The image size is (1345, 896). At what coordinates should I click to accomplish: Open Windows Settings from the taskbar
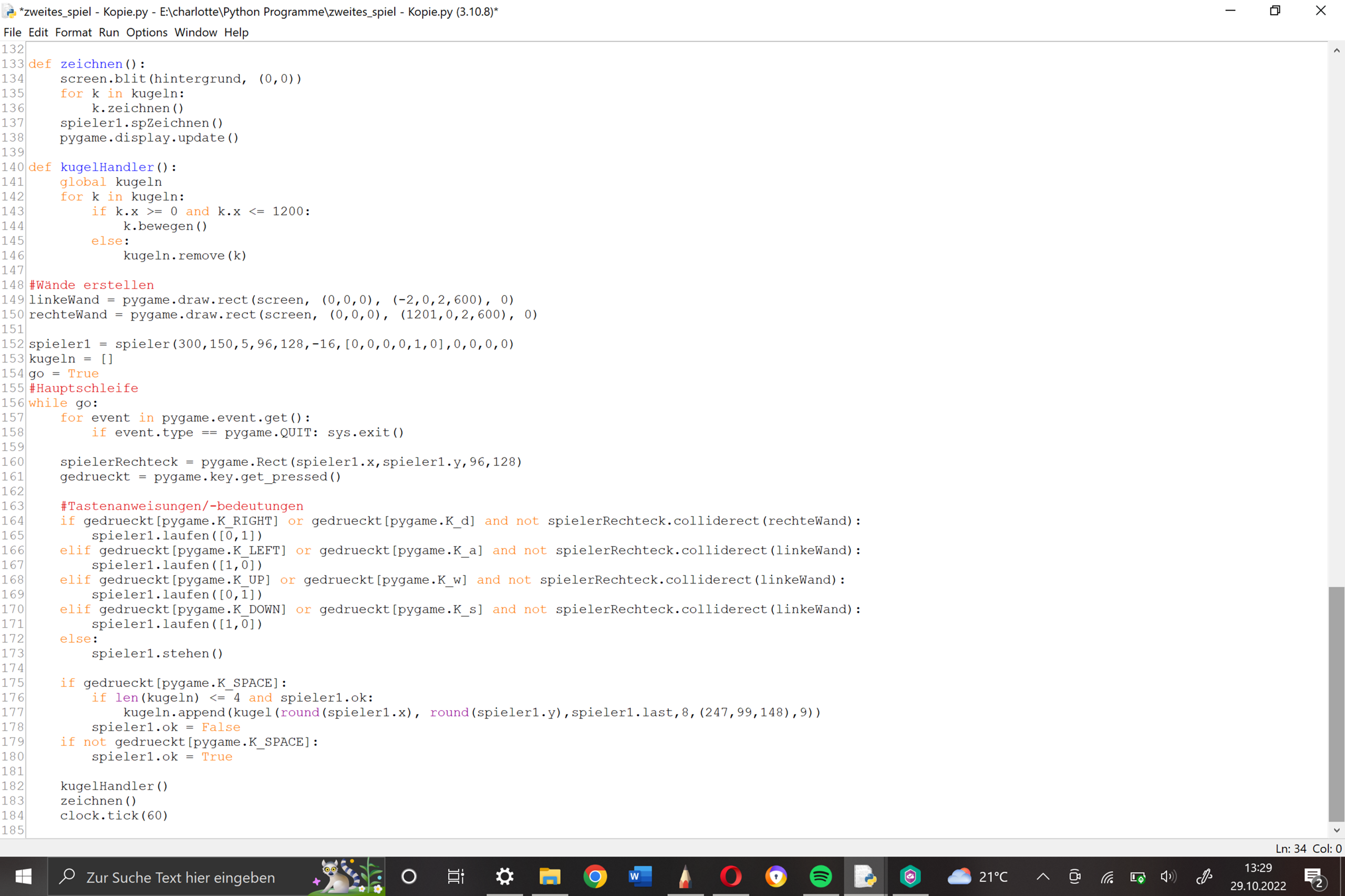click(504, 877)
